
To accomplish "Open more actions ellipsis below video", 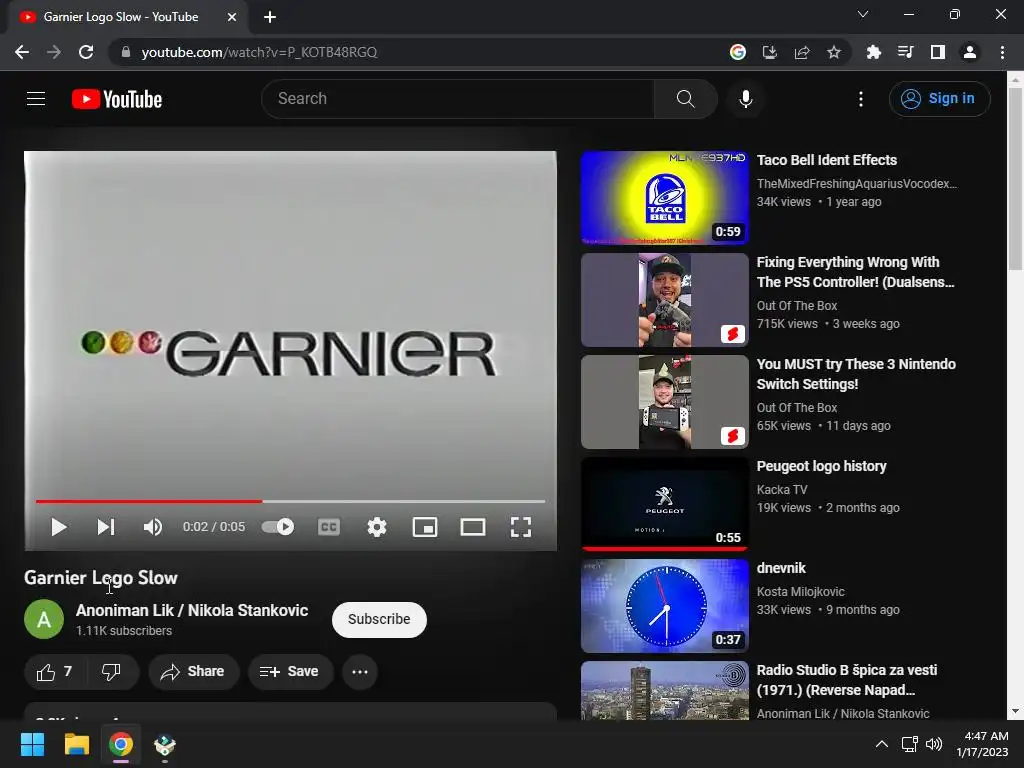I will point(360,671).
